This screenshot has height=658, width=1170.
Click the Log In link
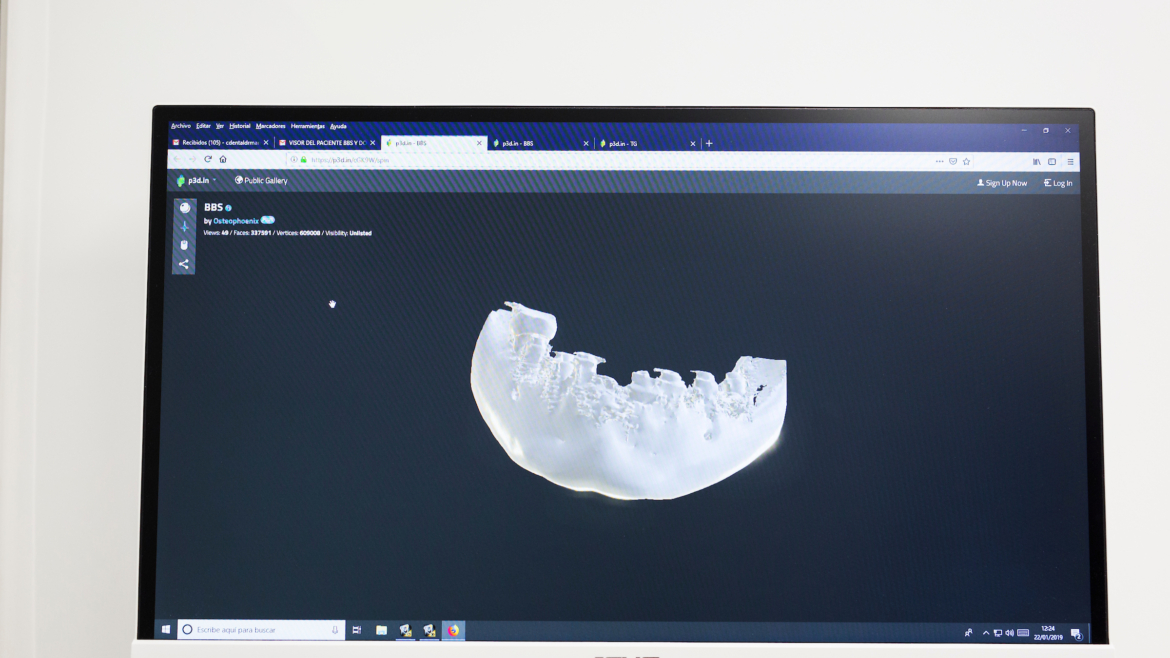pos(1058,183)
